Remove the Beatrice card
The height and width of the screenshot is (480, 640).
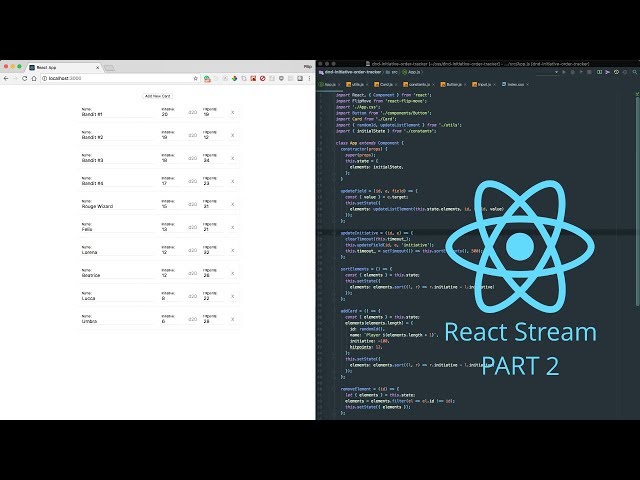point(233,273)
